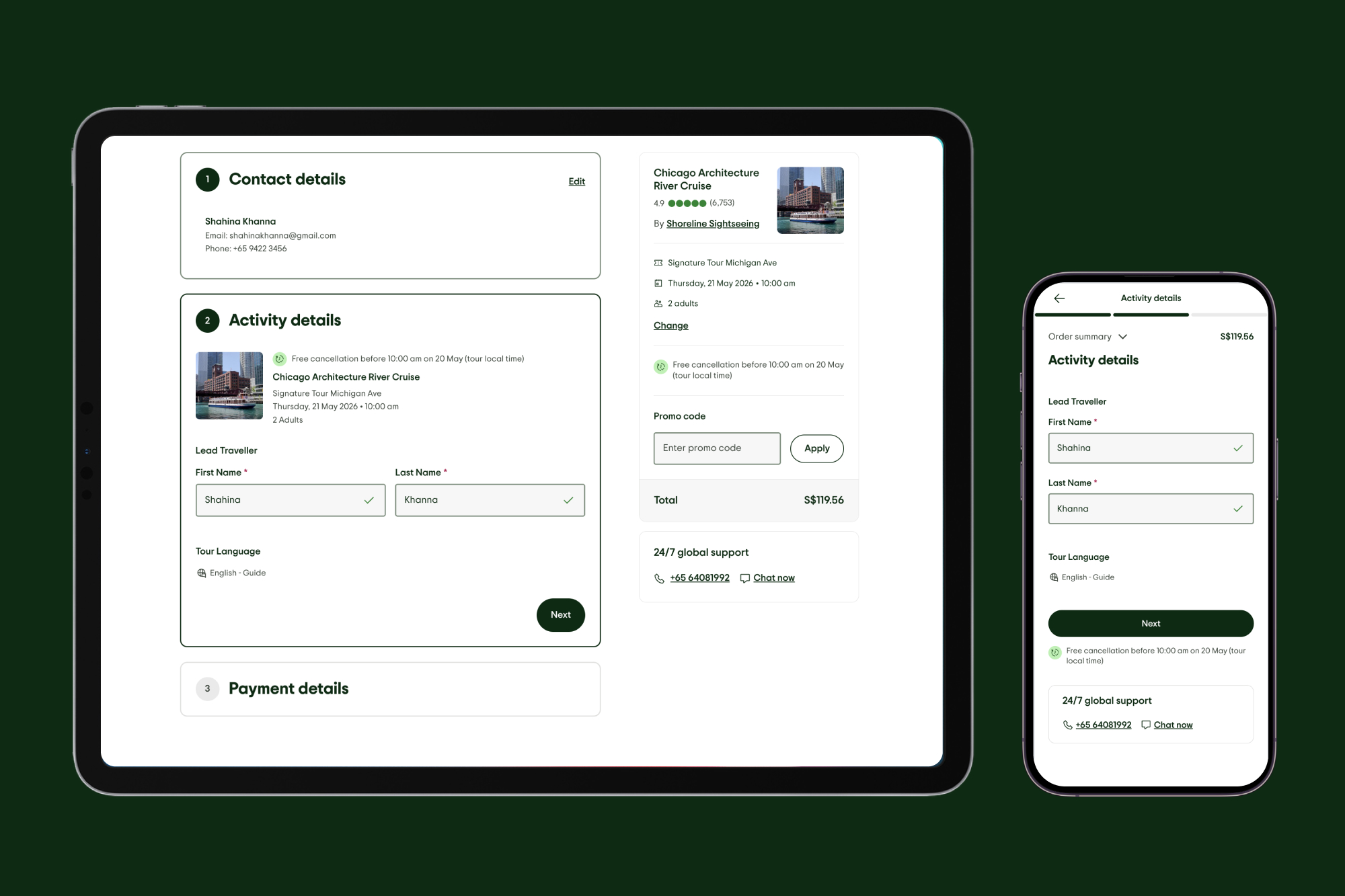Tap the phone's full-width Next button
This screenshot has height=896, width=1345.
coord(1150,624)
